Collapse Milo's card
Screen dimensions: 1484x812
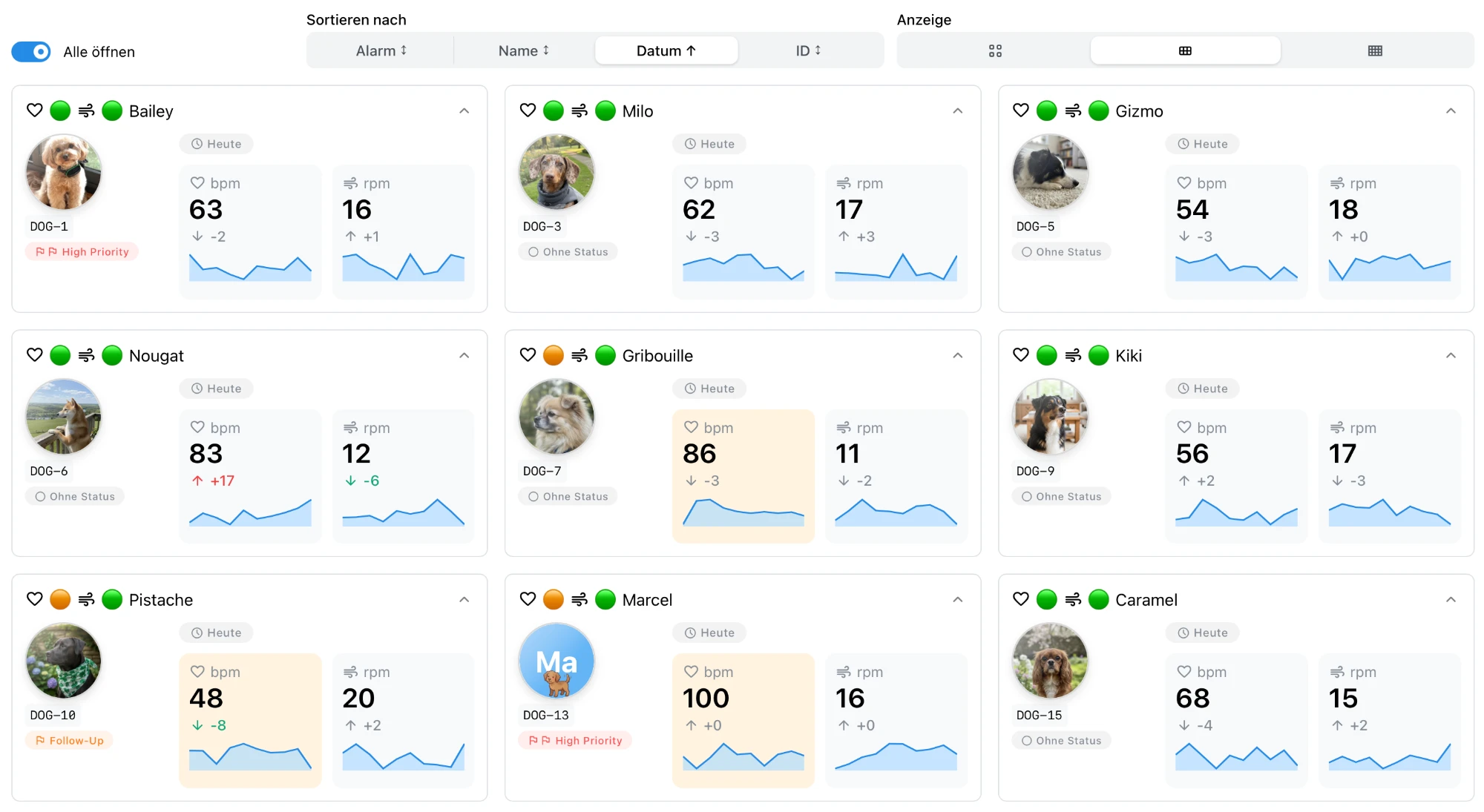[x=958, y=111]
